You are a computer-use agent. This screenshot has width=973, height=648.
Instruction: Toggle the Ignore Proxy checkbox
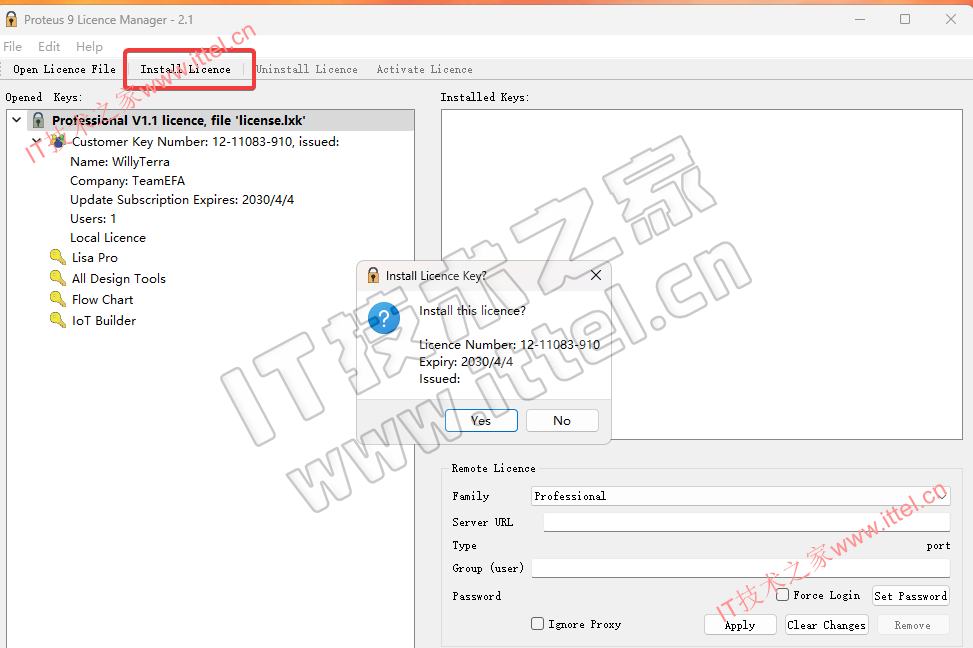pyautogui.click(x=537, y=623)
